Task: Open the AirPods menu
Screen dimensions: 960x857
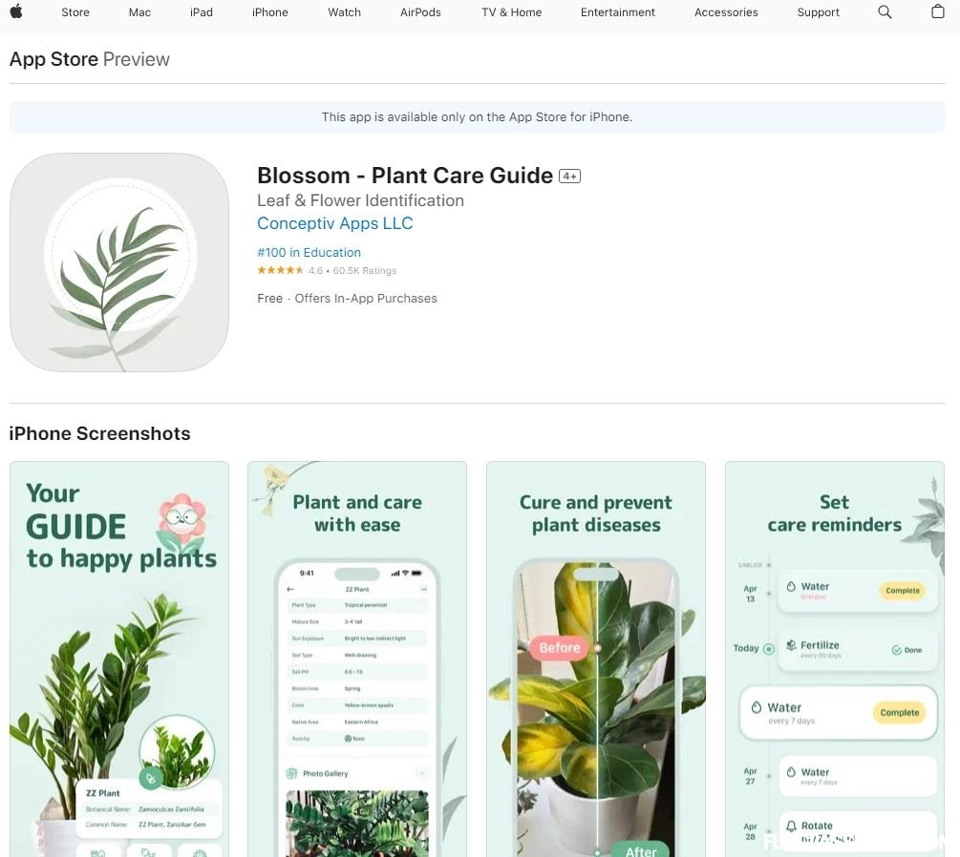Action: tap(421, 12)
